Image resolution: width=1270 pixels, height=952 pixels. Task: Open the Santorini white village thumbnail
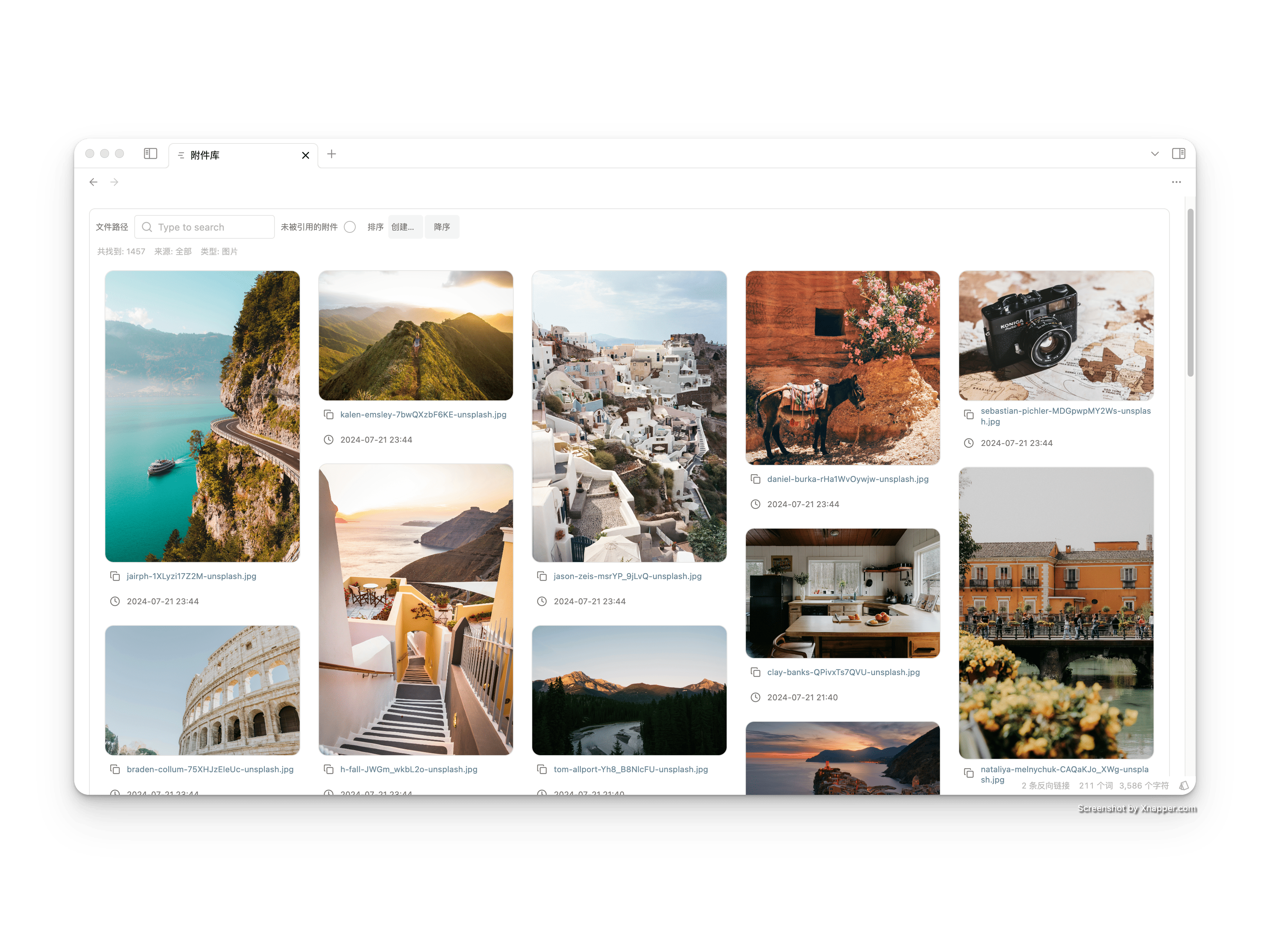coord(629,416)
